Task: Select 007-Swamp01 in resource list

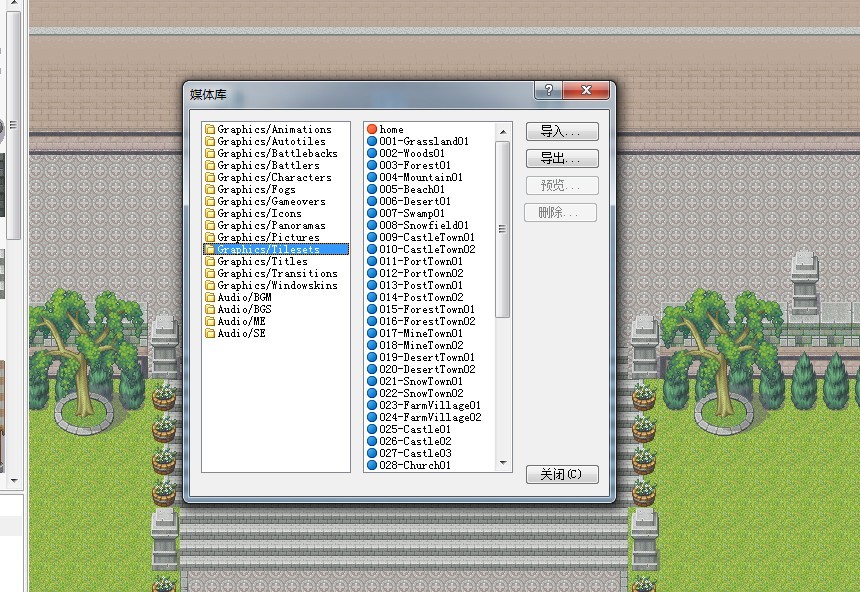Action: coord(412,213)
